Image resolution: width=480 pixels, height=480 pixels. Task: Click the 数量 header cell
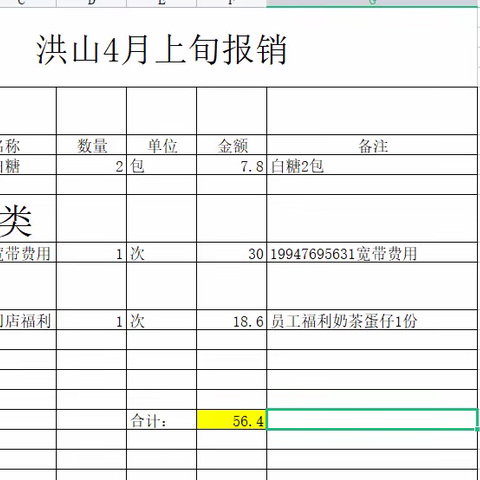[x=92, y=145]
